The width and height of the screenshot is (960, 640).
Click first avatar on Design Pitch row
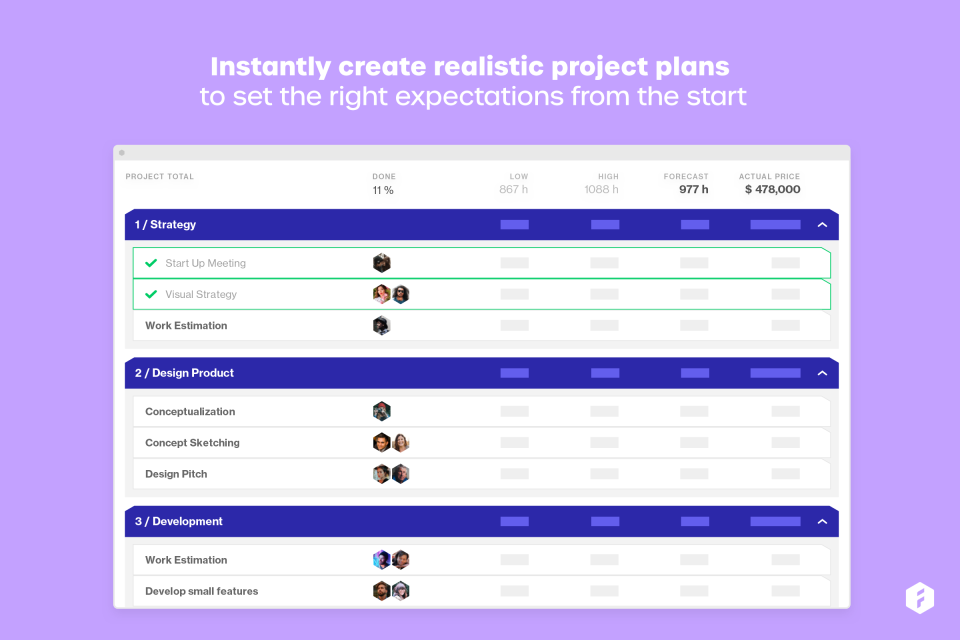point(381,473)
